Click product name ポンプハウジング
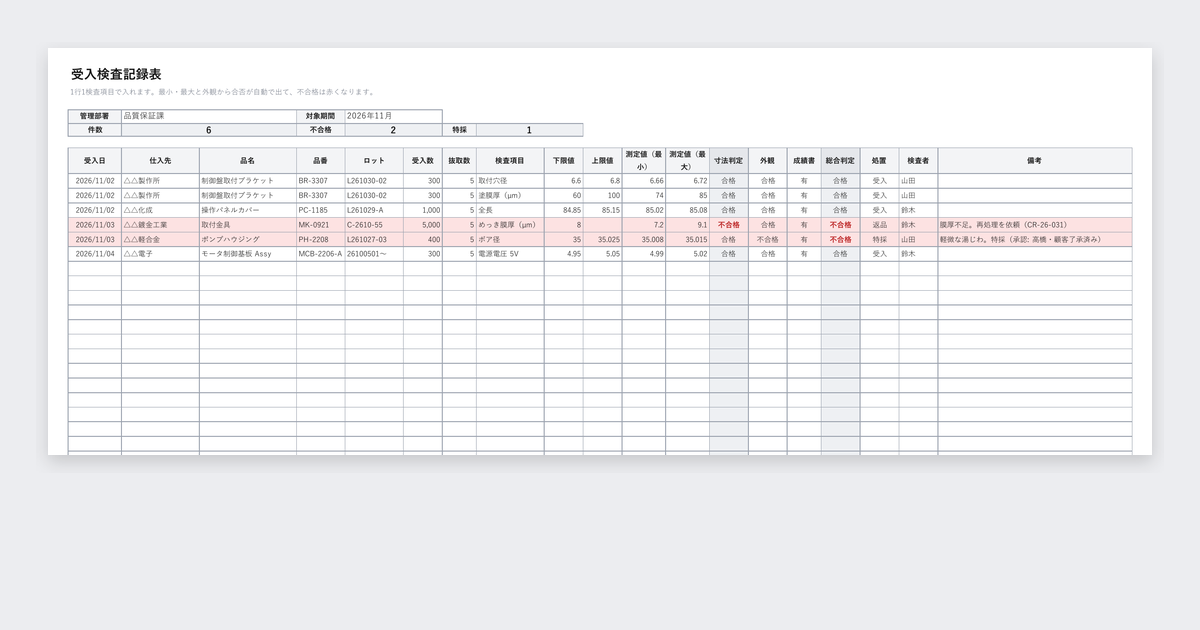Image resolution: width=1200 pixels, height=630 pixels. point(248,240)
